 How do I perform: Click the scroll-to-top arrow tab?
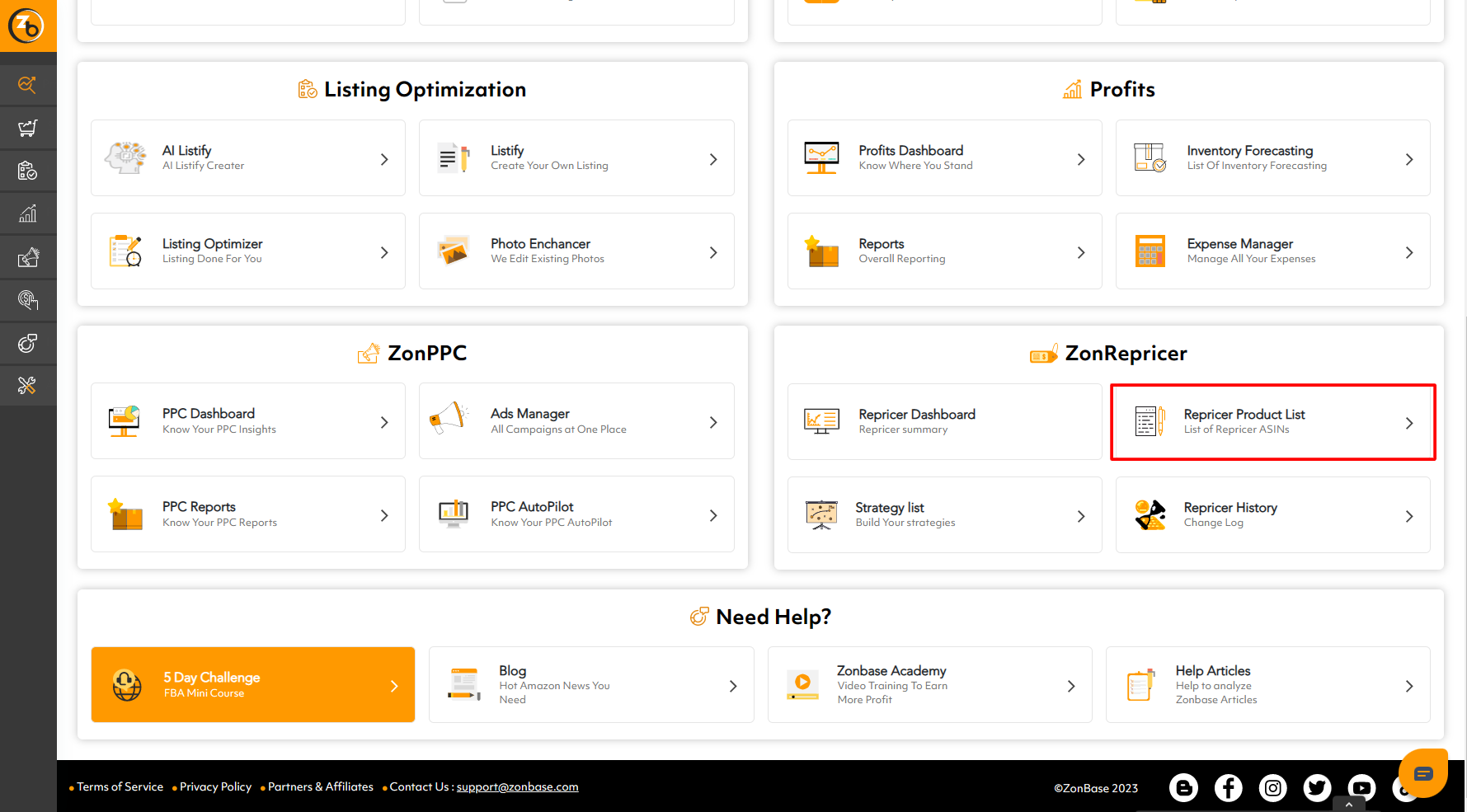pyautogui.click(x=1349, y=805)
